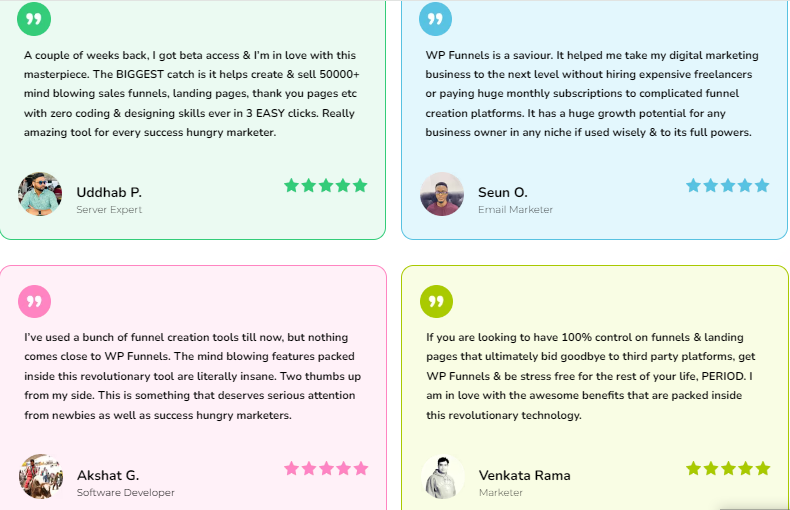This screenshot has width=790, height=510.
Task: Click the Software Developer job title
Action: tap(125, 493)
